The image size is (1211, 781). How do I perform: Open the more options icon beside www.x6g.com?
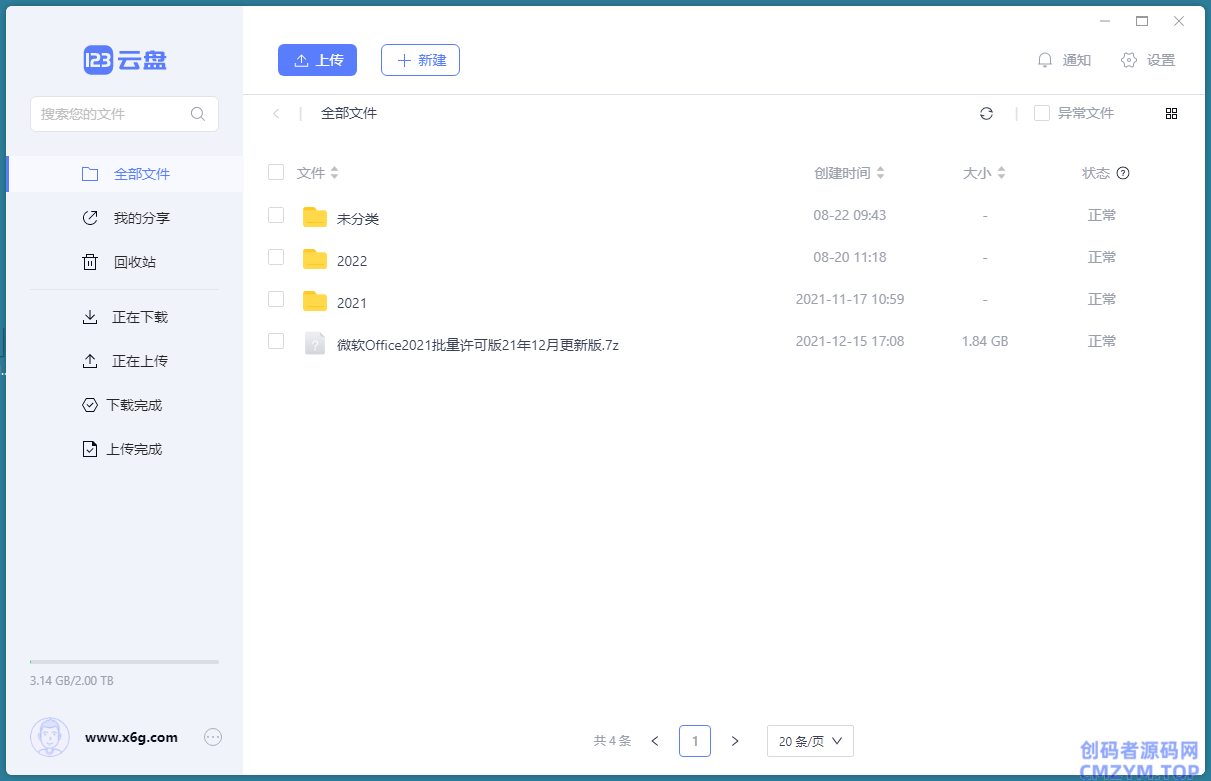coord(213,737)
